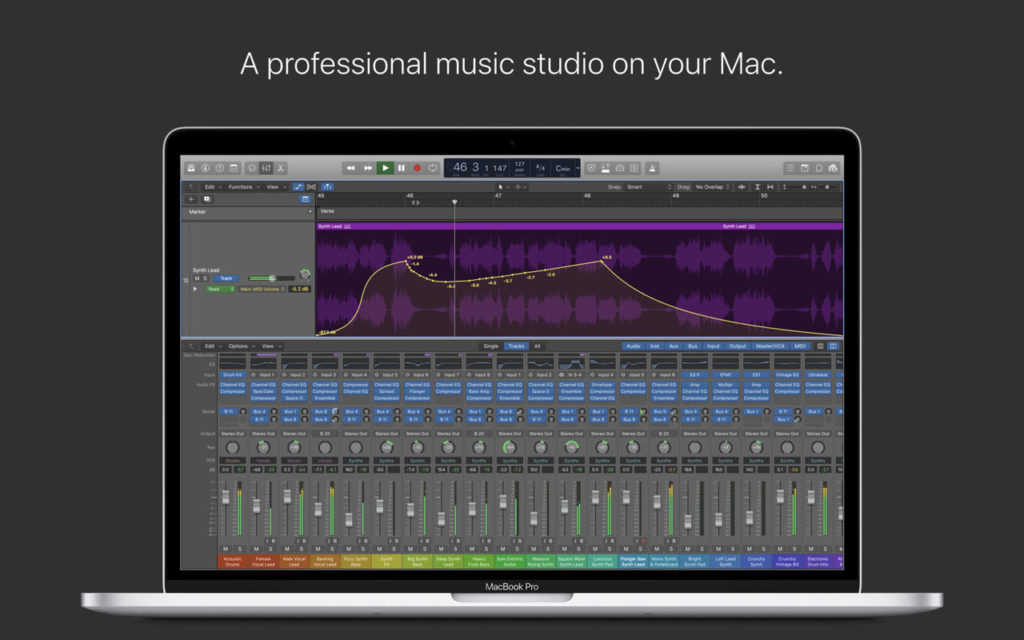1024x640 pixels.
Task: Click the Audio filter button in the Mixer
Action: point(633,346)
